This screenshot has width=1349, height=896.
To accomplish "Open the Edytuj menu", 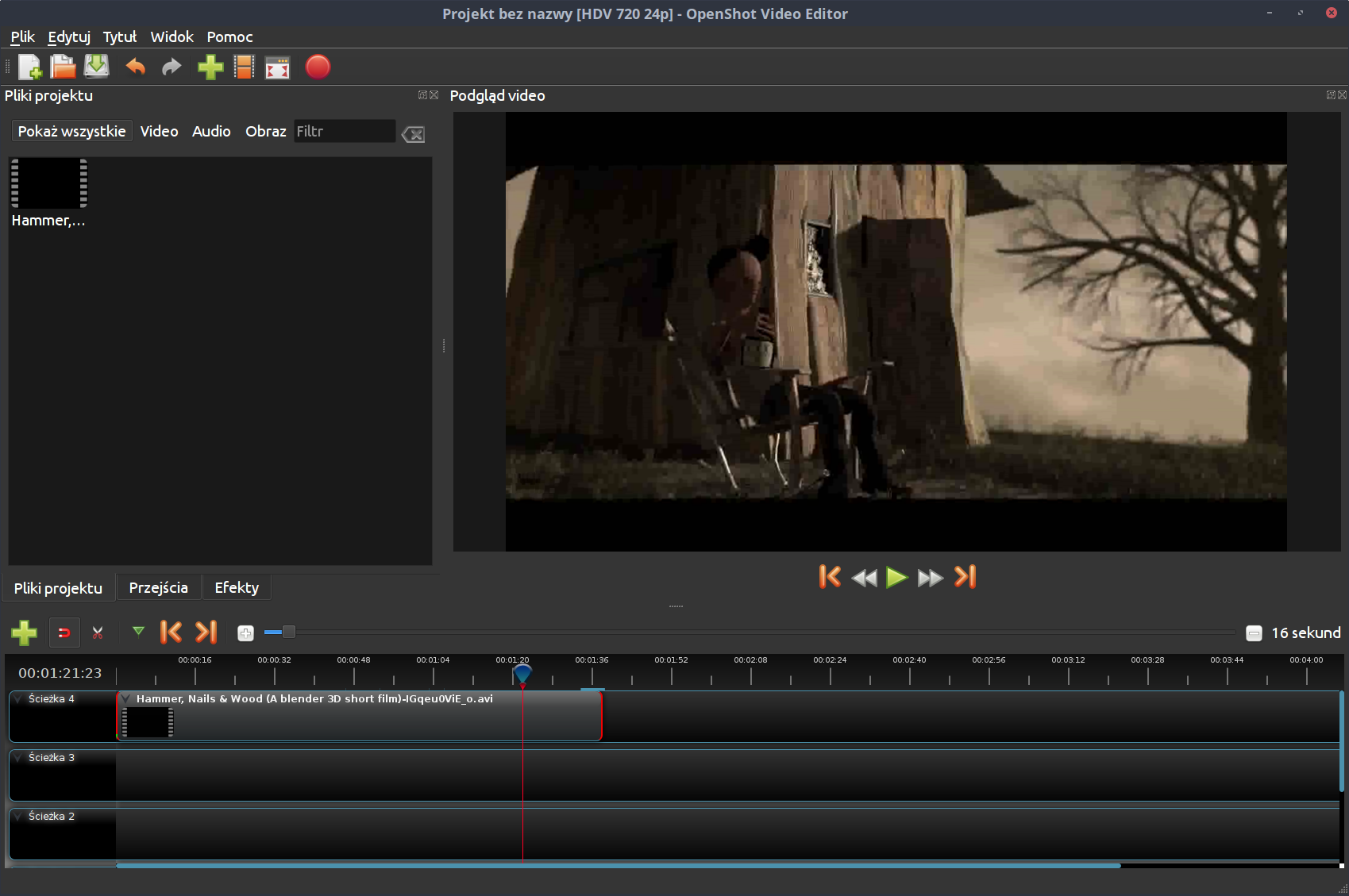I will 69,37.
